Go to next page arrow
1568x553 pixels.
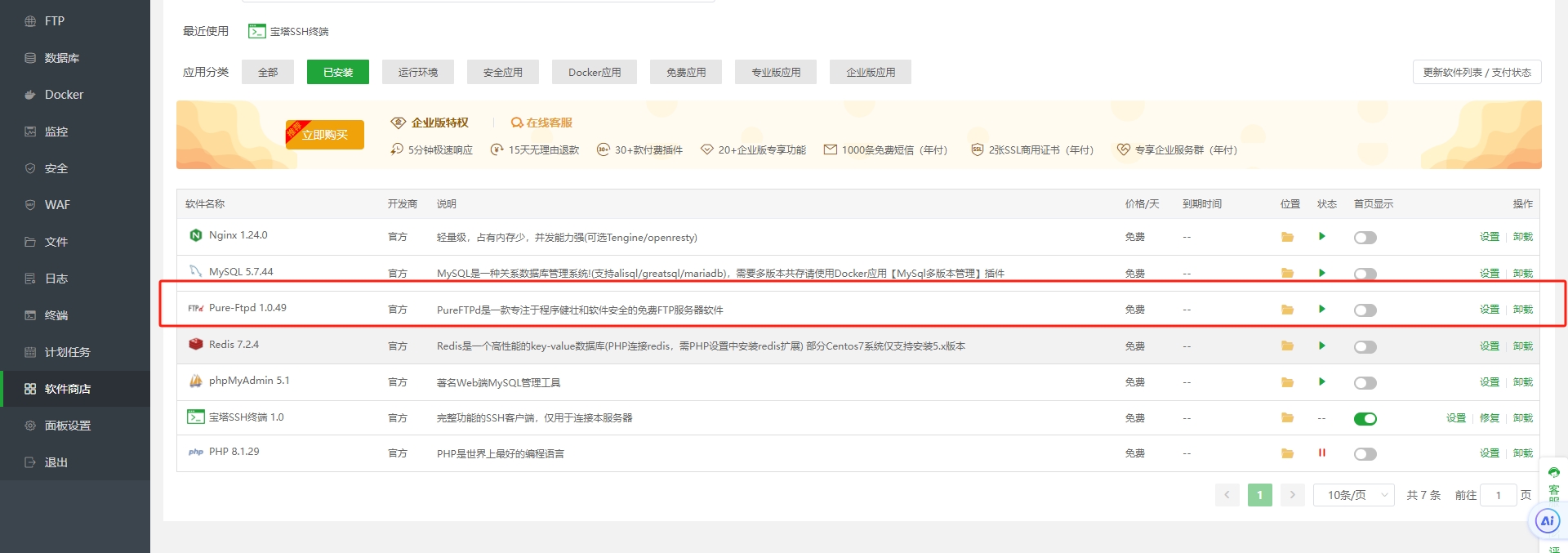[x=1292, y=495]
